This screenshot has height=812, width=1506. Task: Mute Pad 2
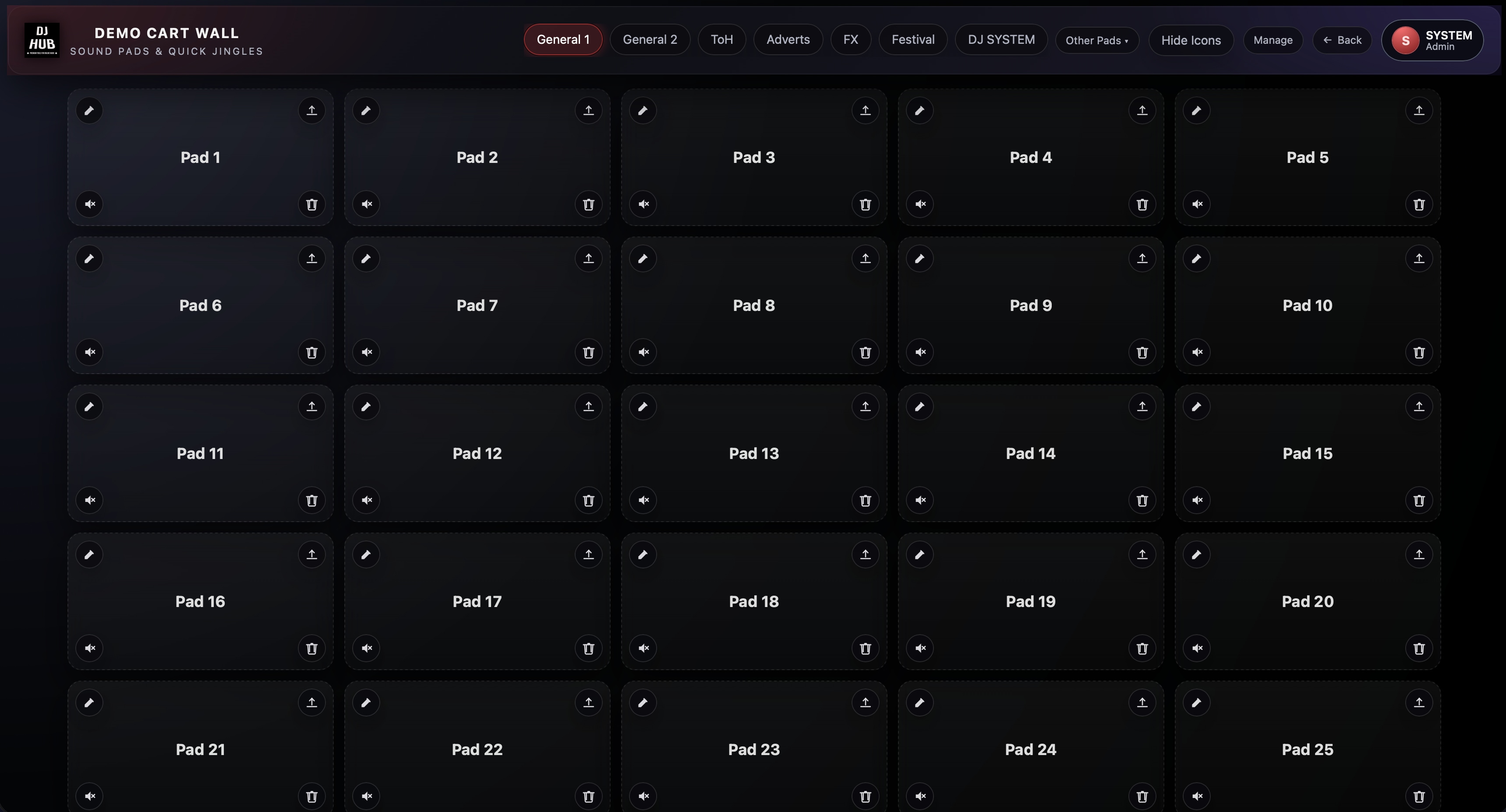[x=367, y=204]
